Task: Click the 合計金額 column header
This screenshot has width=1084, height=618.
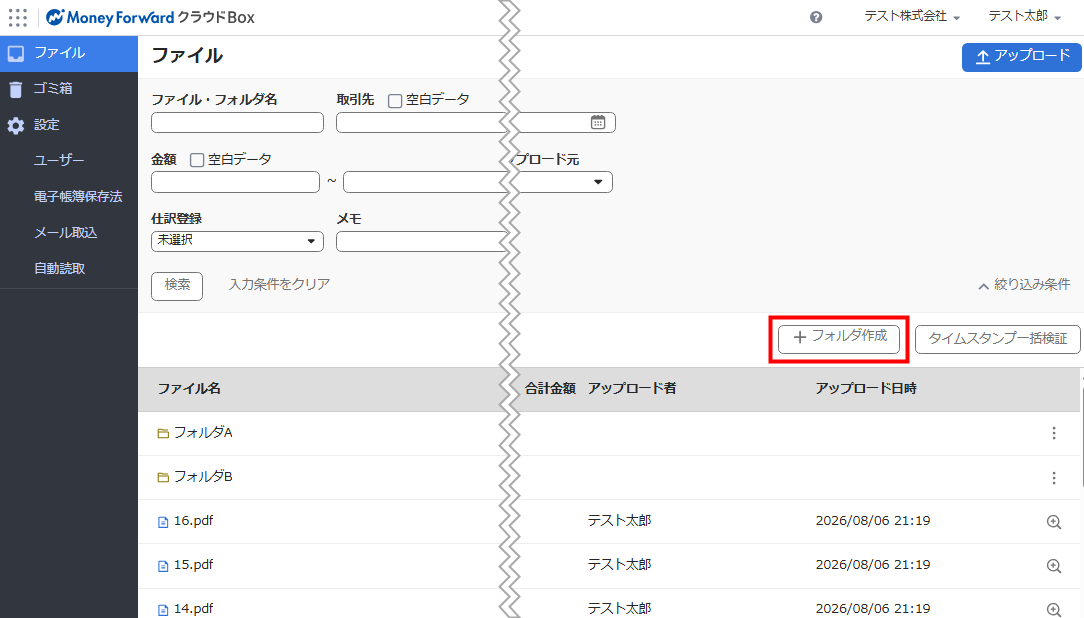Action: [x=550, y=388]
